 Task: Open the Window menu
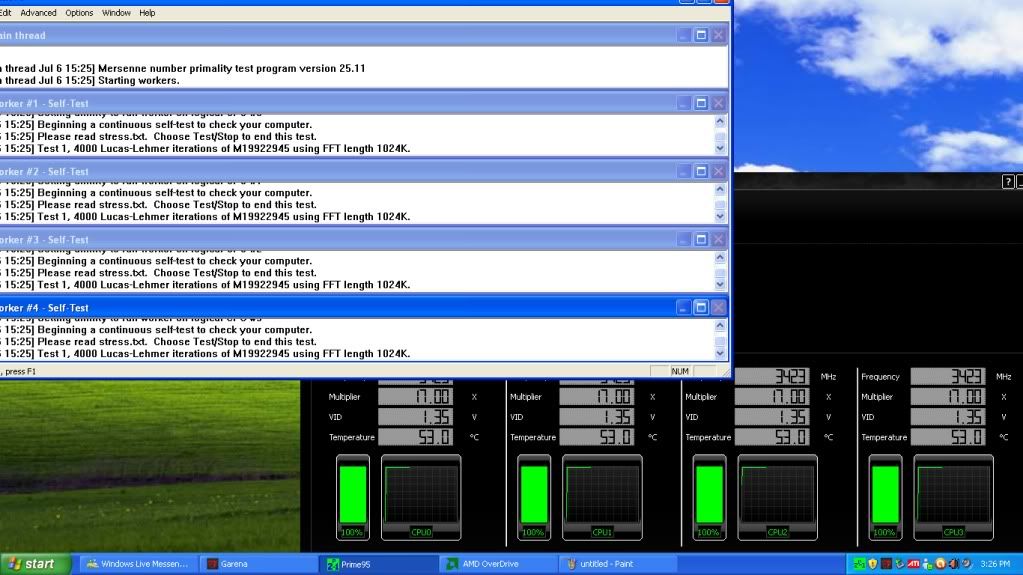[x=116, y=13]
